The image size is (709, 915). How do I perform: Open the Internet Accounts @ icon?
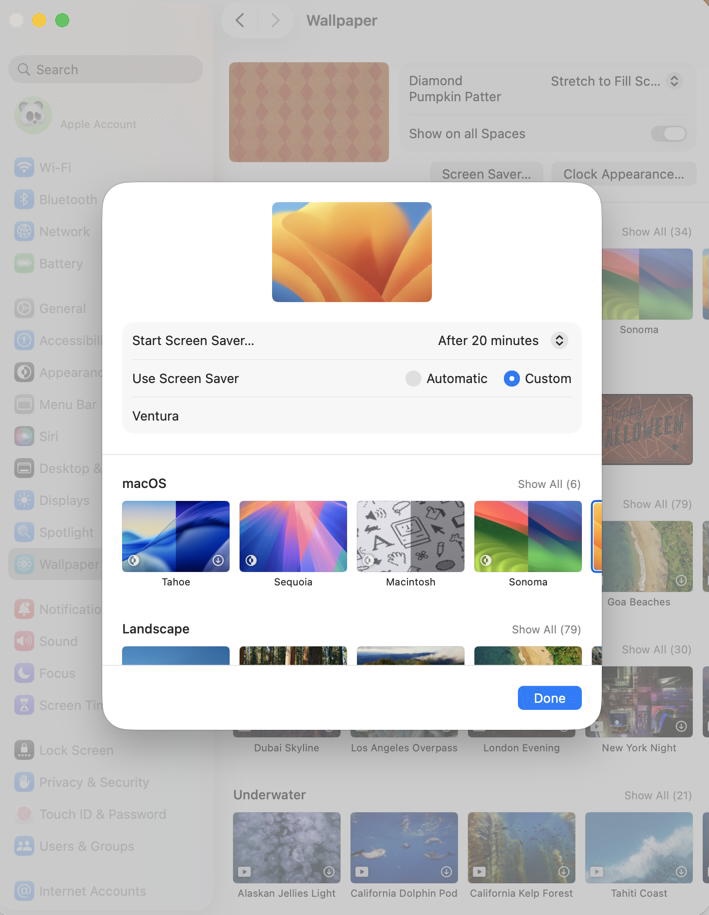pyautogui.click(x=24, y=891)
